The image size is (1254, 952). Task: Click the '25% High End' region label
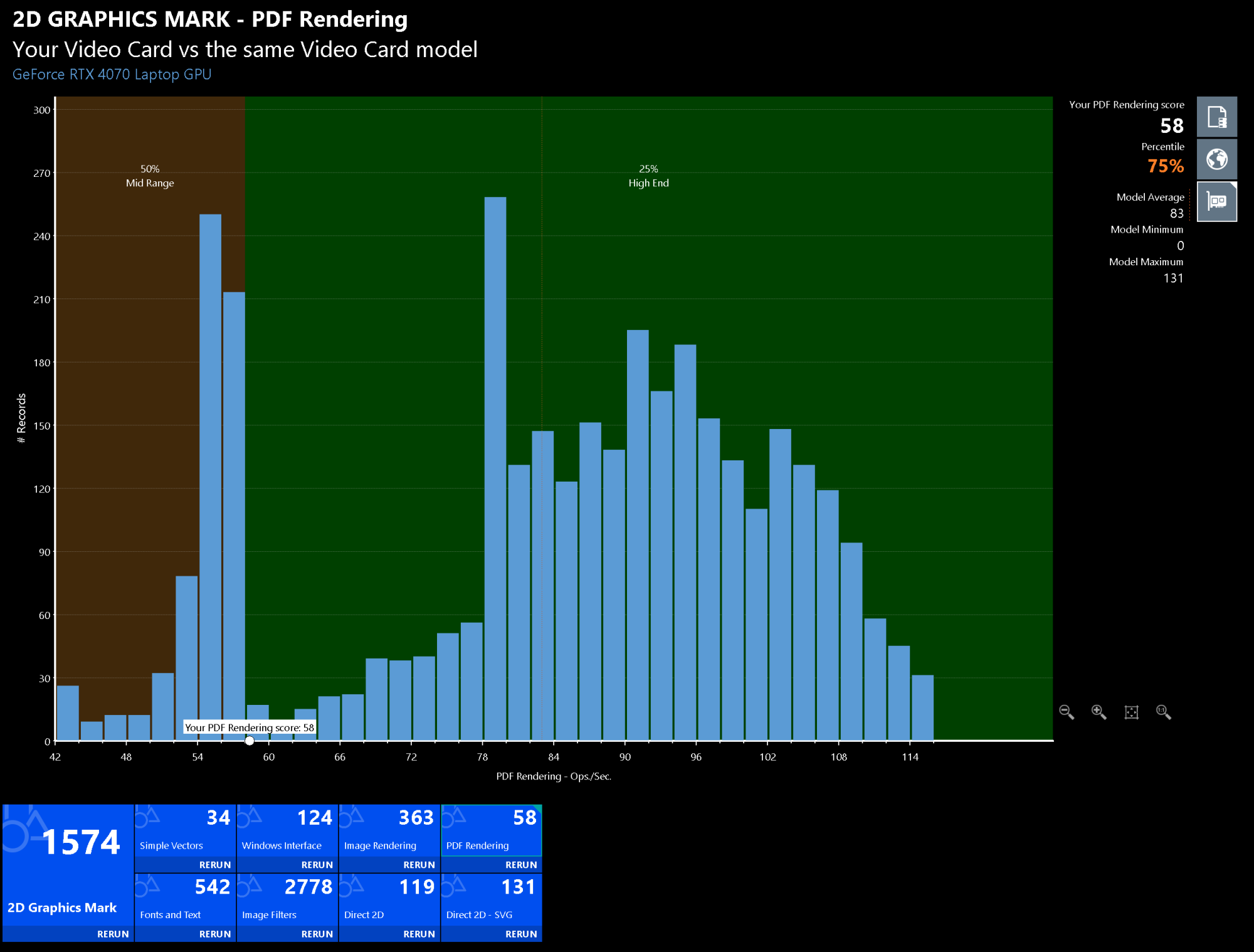[649, 176]
